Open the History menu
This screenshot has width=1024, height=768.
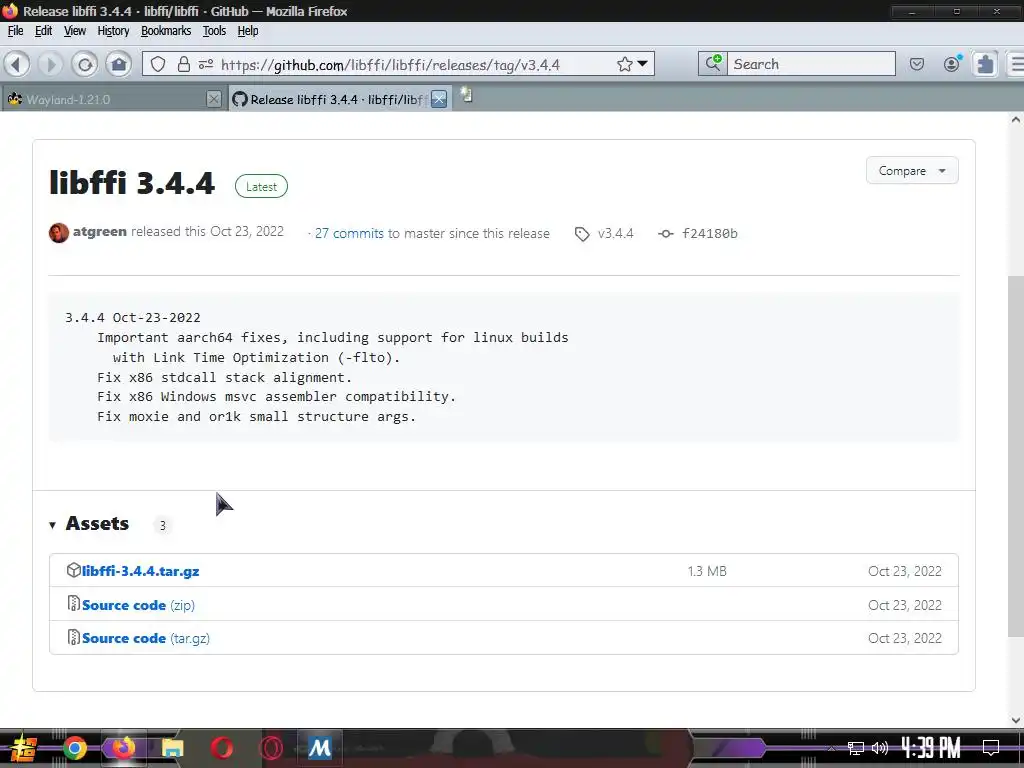pos(113,31)
